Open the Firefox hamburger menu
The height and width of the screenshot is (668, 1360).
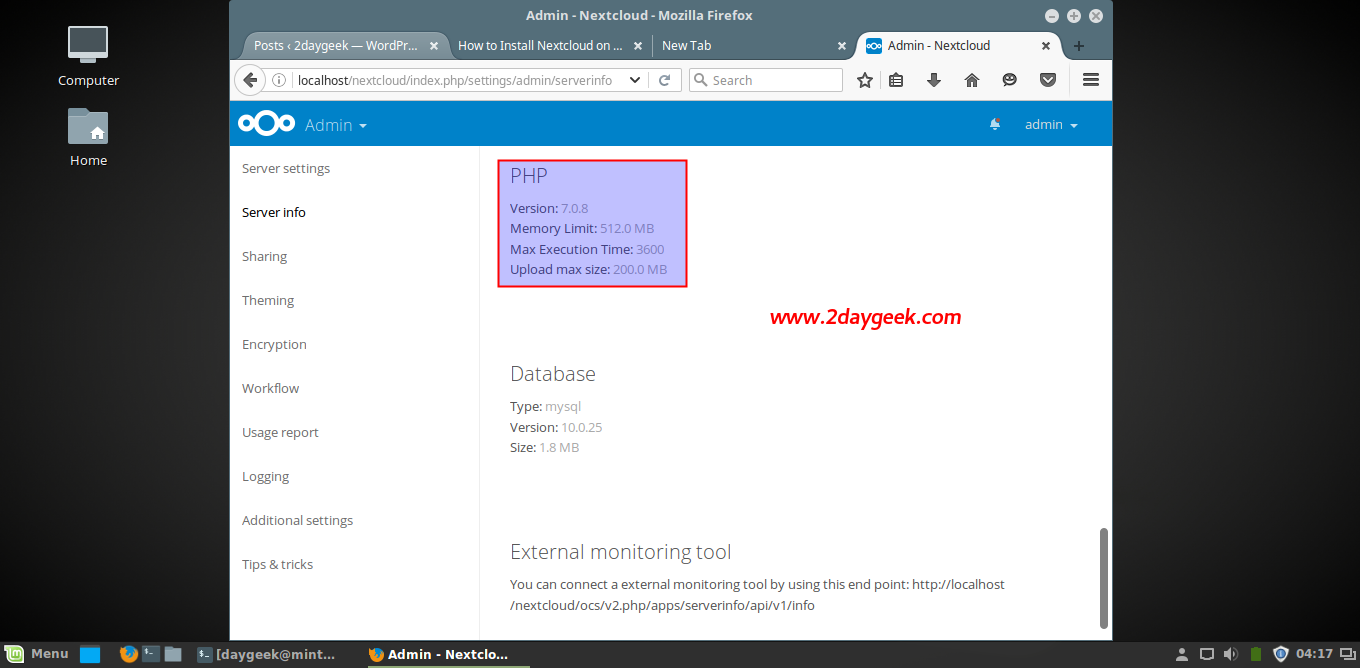pyautogui.click(x=1091, y=80)
